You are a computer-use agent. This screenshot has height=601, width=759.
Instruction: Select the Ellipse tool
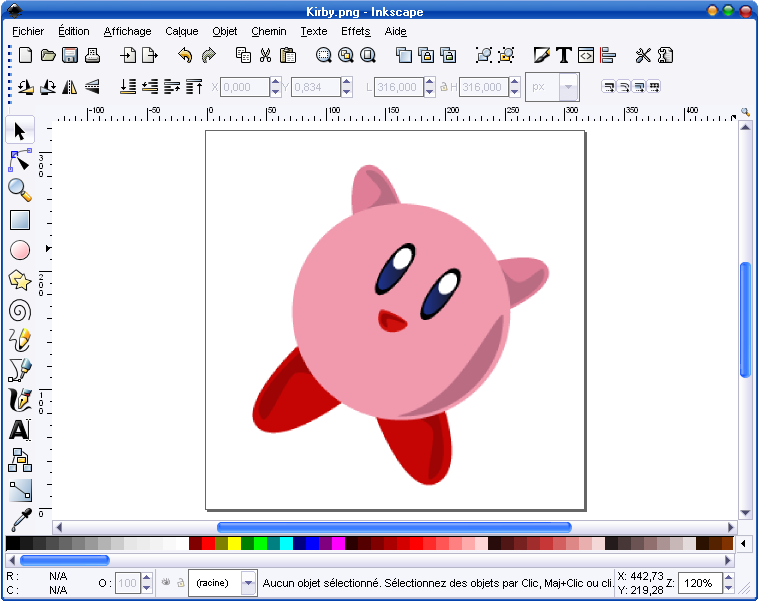click(20, 250)
